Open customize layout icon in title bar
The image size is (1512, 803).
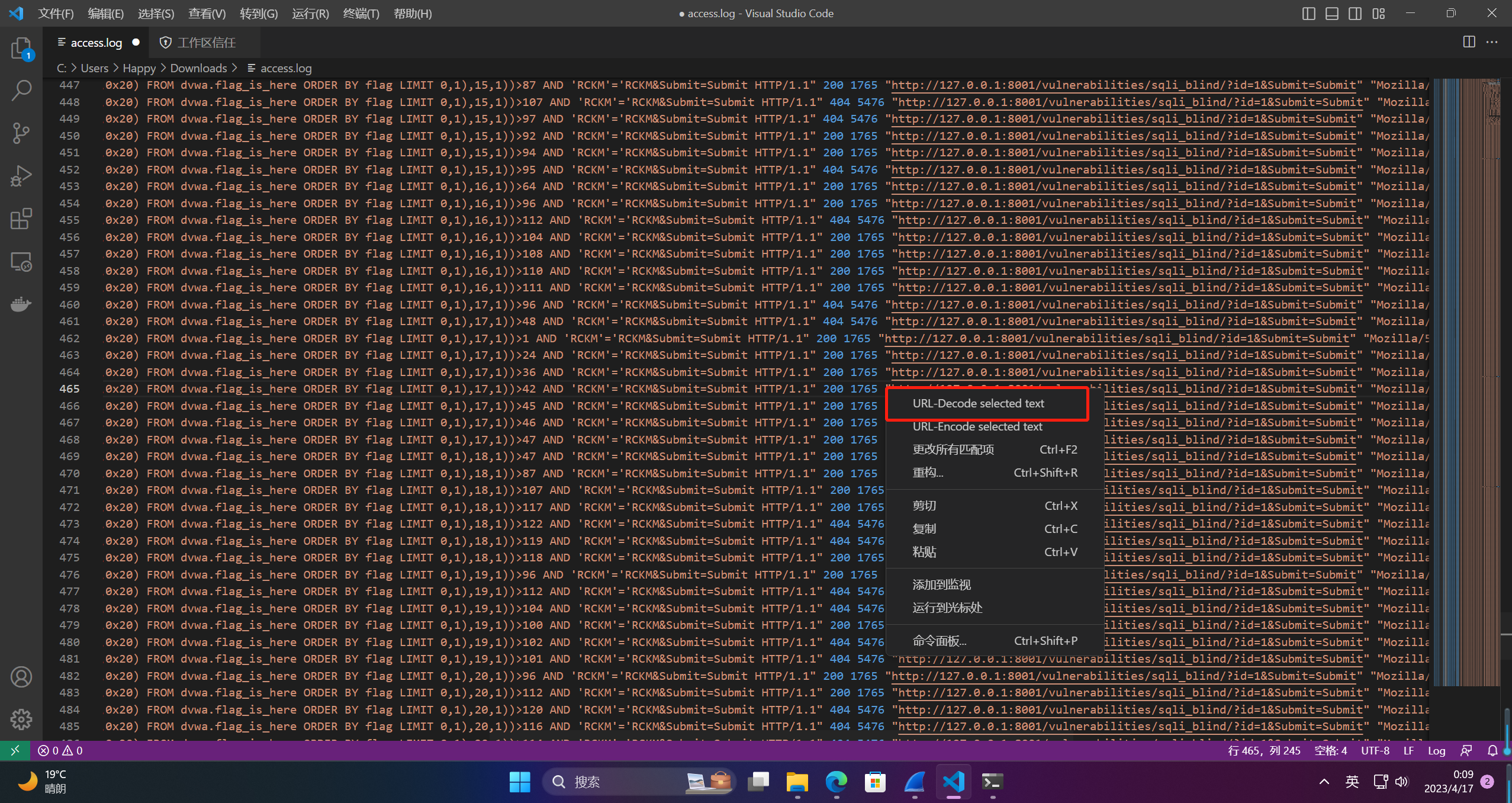click(x=1379, y=14)
